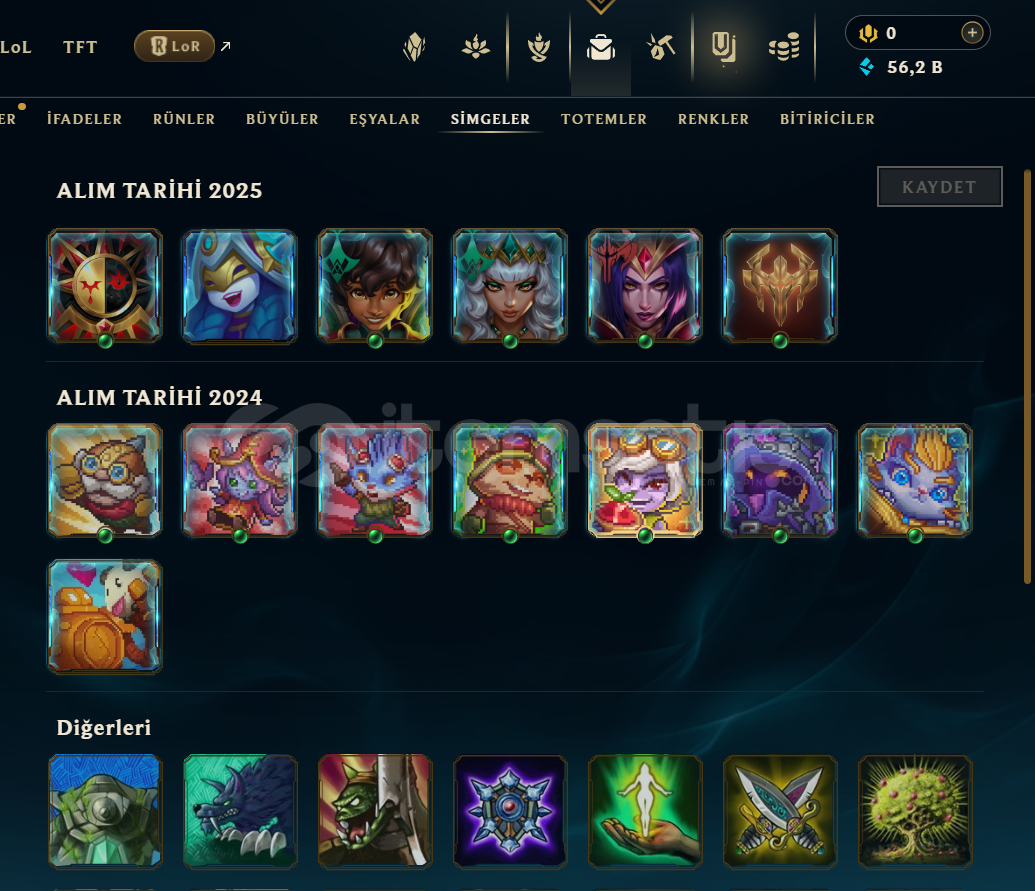1035x891 pixels.
Task: Switch to the TFT tab
Action: [x=80, y=47]
